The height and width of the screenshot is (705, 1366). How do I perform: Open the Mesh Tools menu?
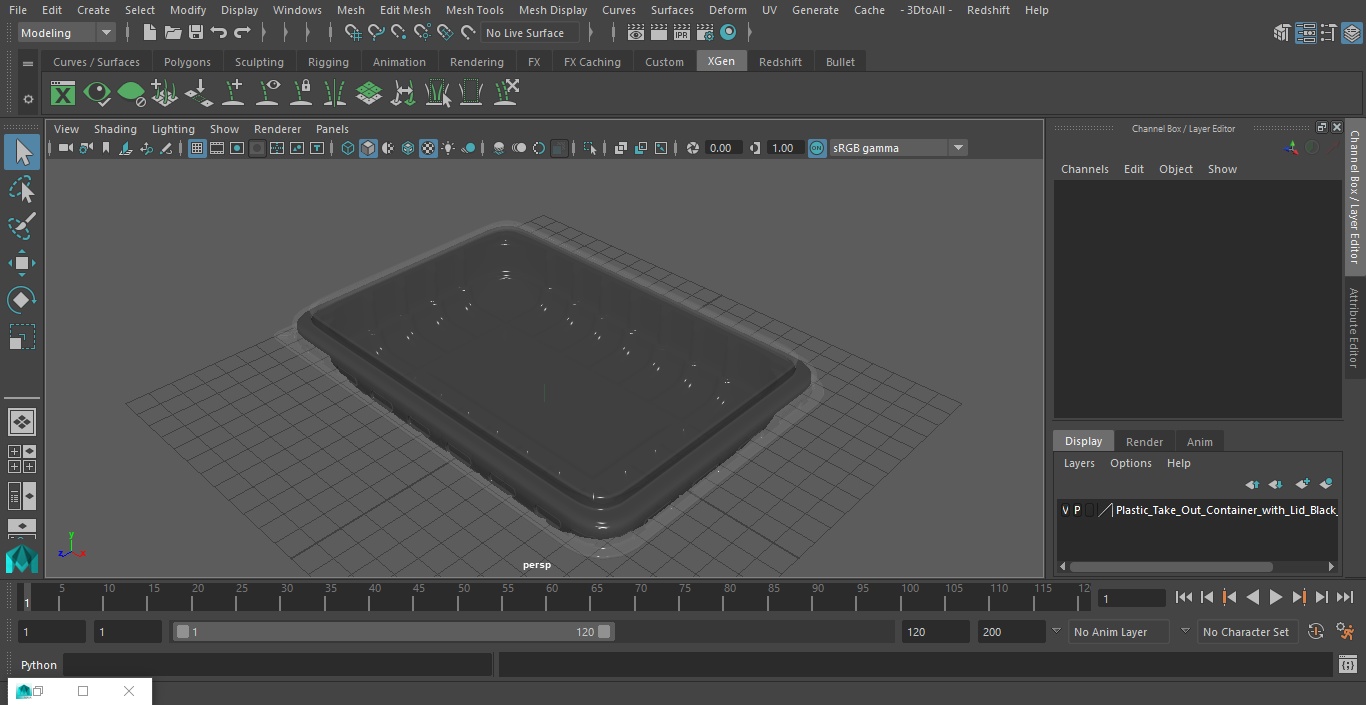coord(474,10)
